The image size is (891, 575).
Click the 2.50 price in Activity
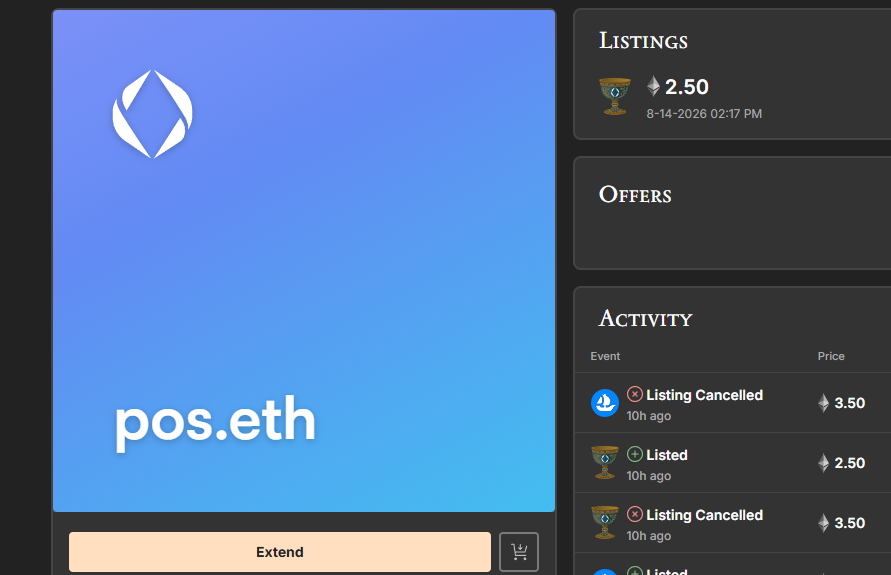click(850, 463)
